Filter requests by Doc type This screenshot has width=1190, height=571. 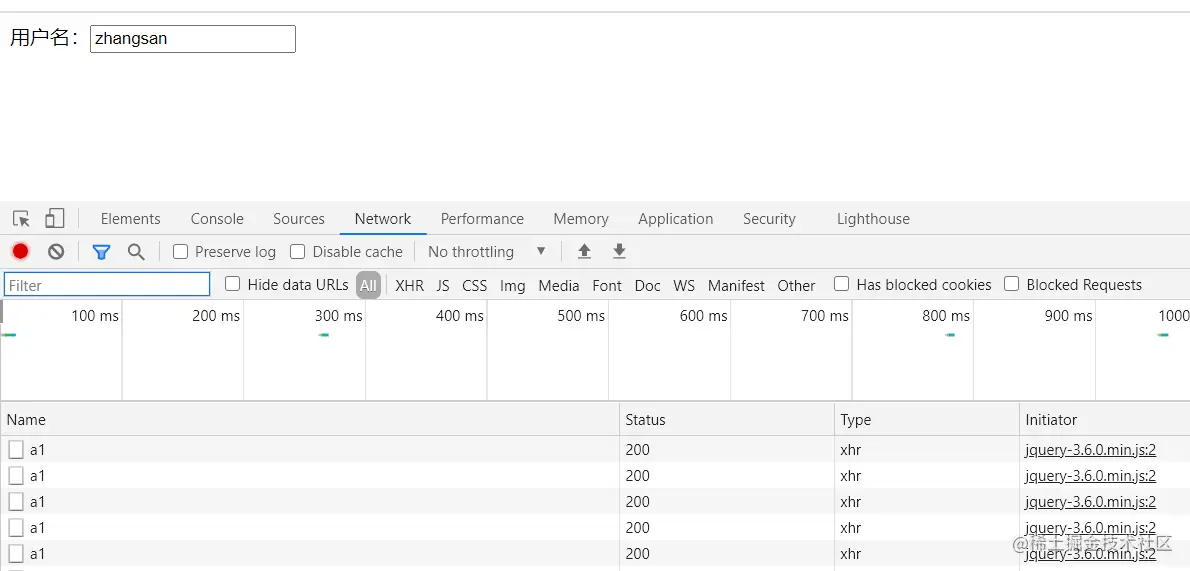click(x=647, y=286)
